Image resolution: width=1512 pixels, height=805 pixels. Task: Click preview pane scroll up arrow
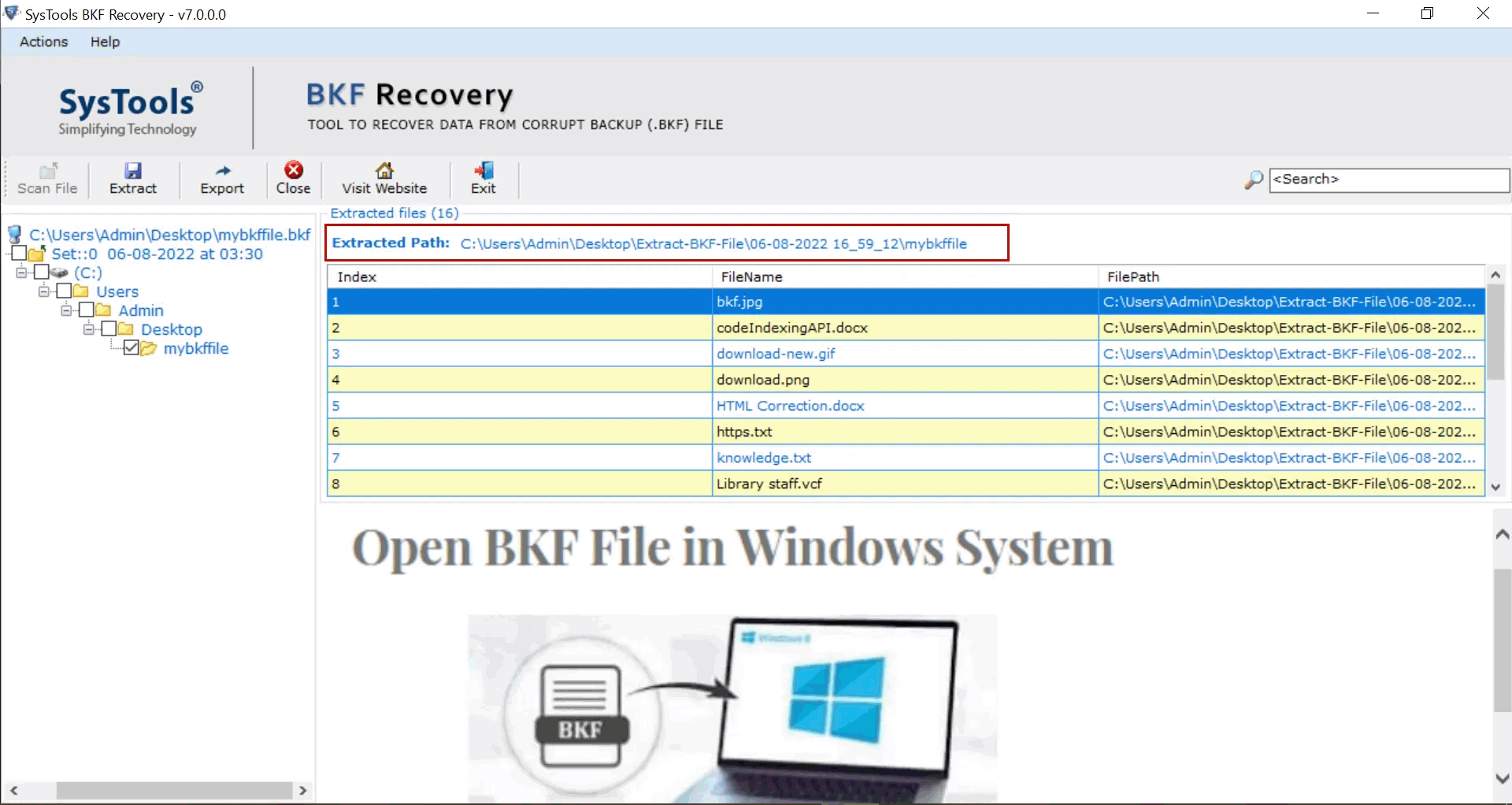[x=1502, y=534]
